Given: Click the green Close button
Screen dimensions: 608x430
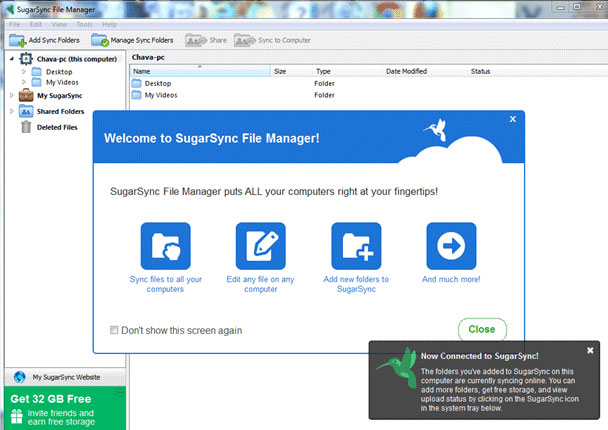Looking at the screenshot, I should (482, 329).
